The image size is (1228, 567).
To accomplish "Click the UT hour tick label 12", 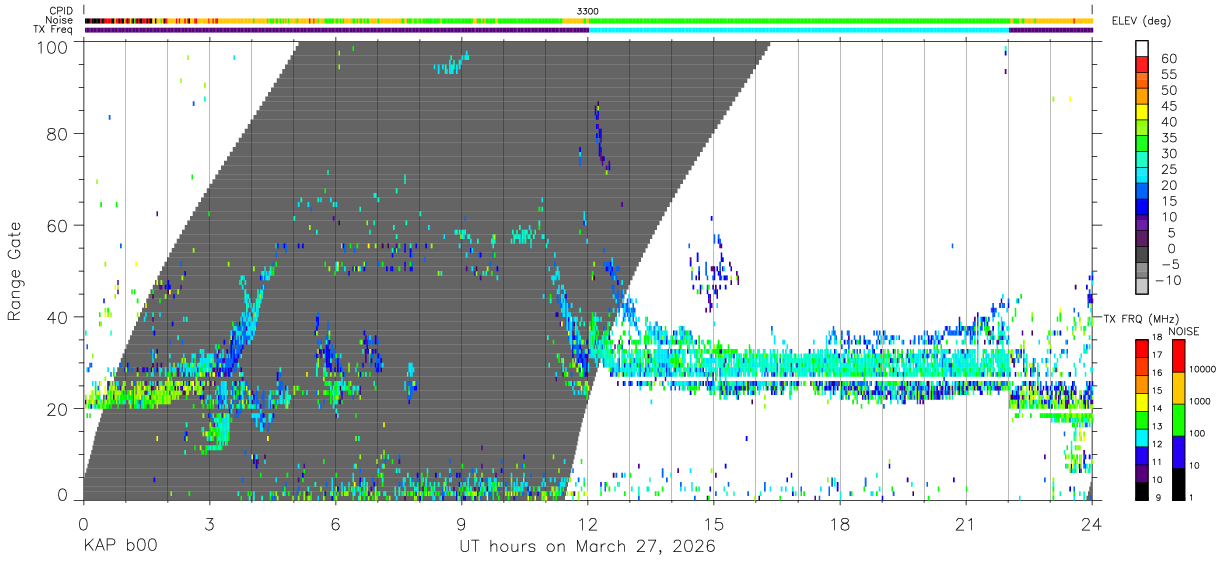I will click(587, 523).
